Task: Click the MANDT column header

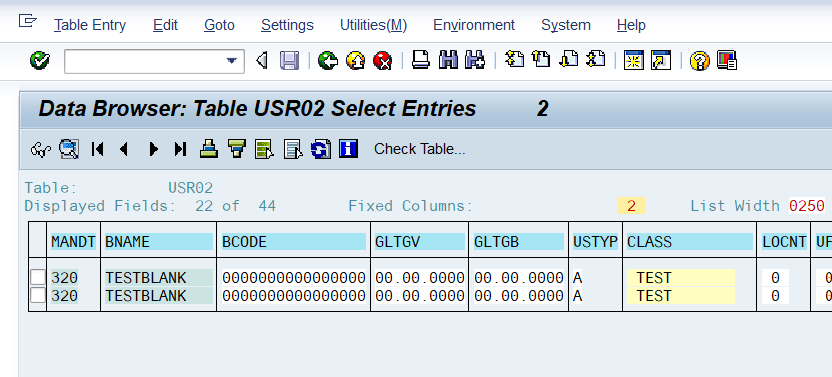Action: pyautogui.click(x=73, y=242)
